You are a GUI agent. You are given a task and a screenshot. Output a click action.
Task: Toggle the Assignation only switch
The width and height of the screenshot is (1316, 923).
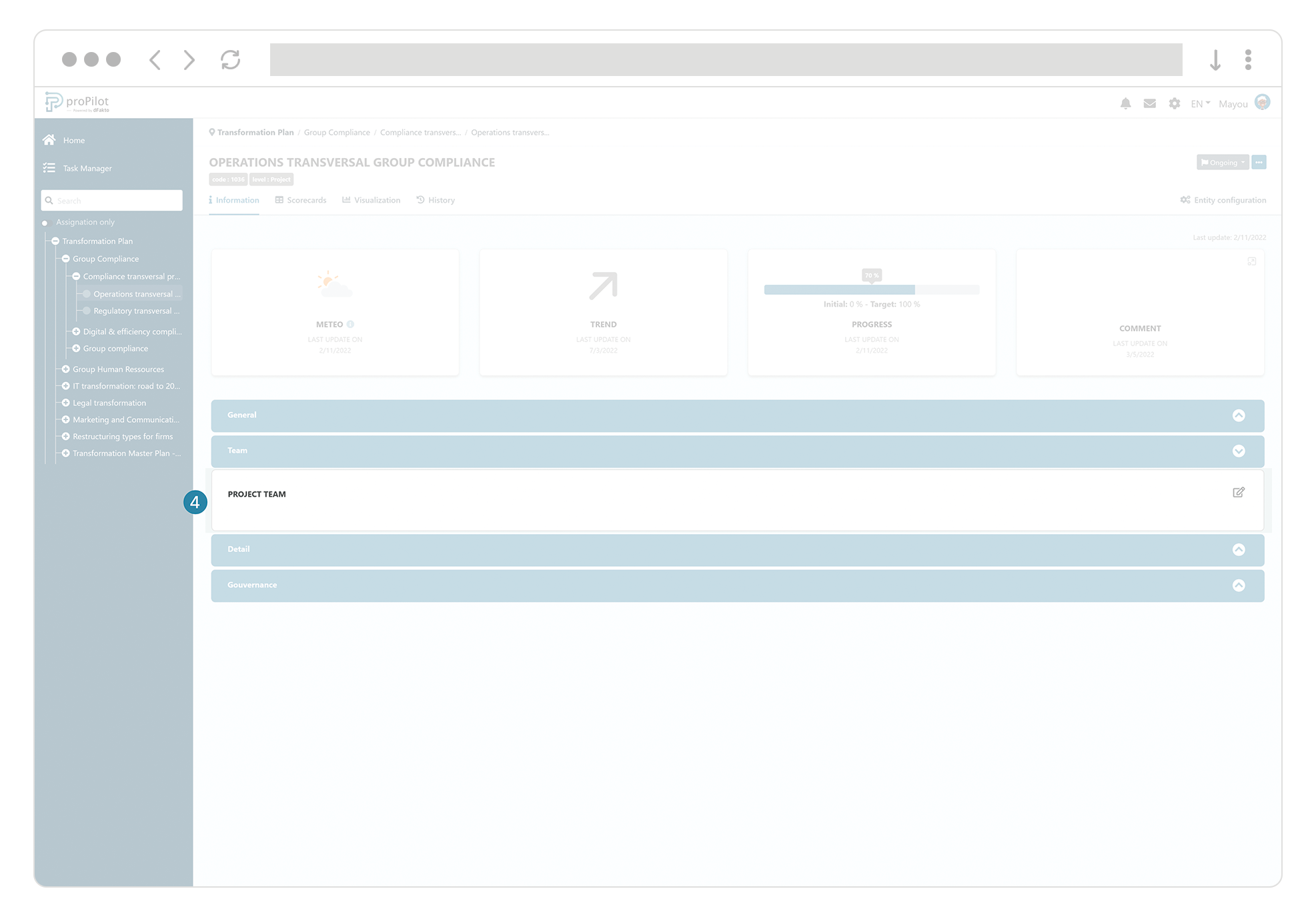[x=45, y=223]
